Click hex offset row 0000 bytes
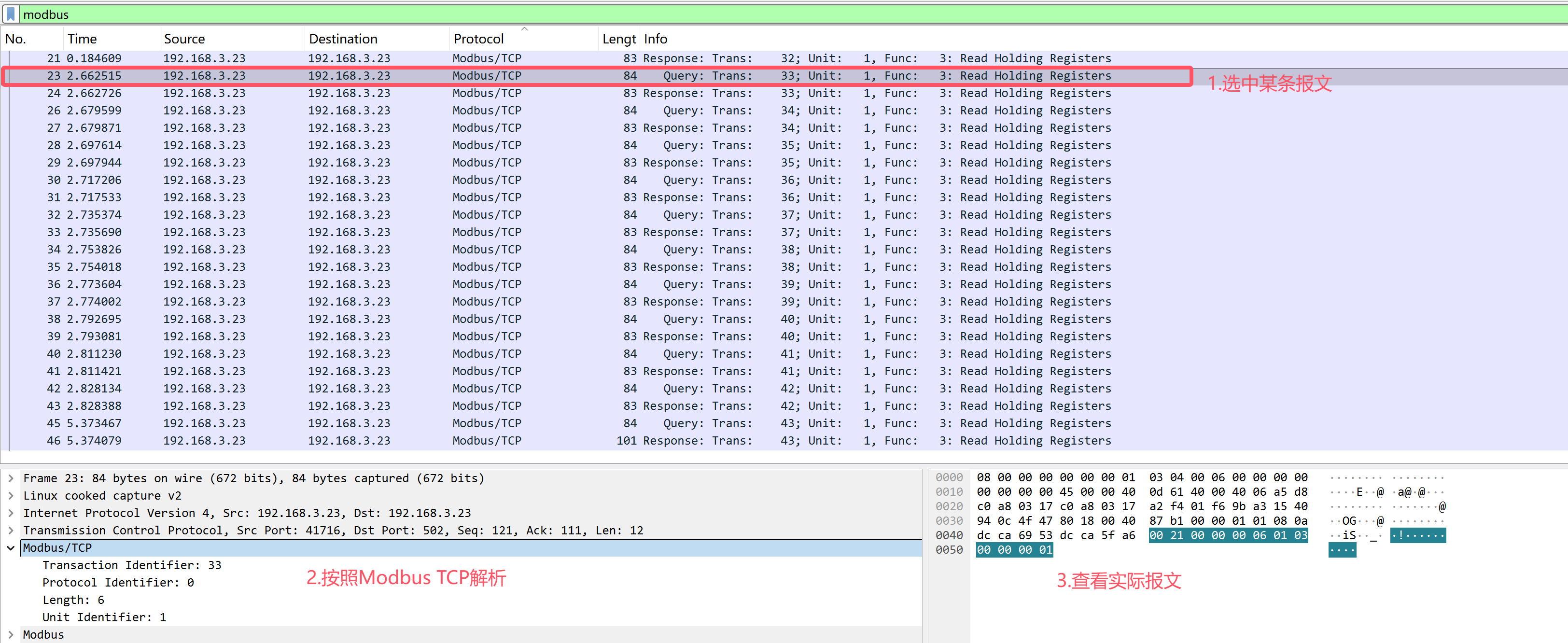 pyautogui.click(x=1142, y=477)
